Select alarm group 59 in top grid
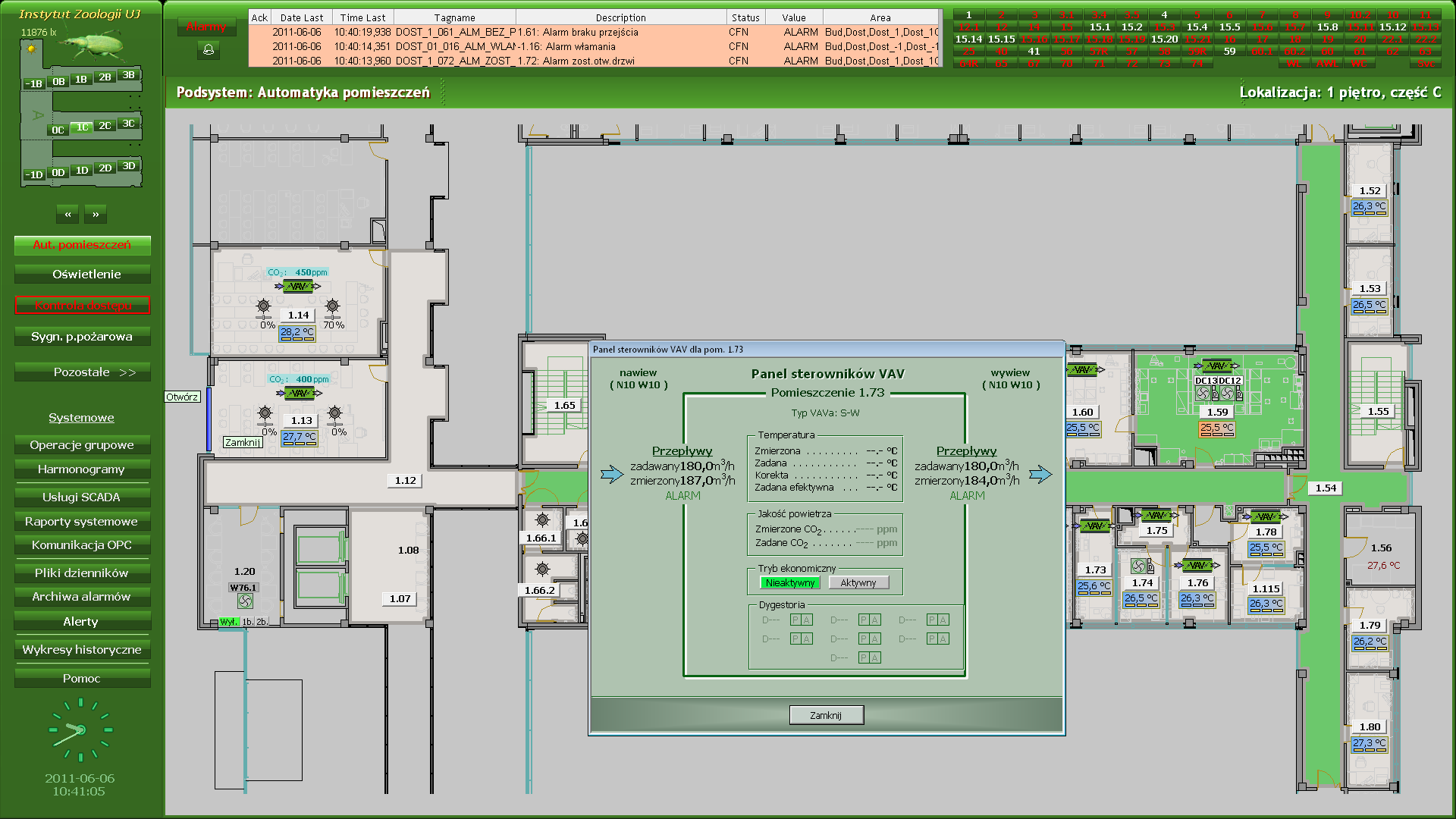This screenshot has width=1456, height=819. [1229, 51]
